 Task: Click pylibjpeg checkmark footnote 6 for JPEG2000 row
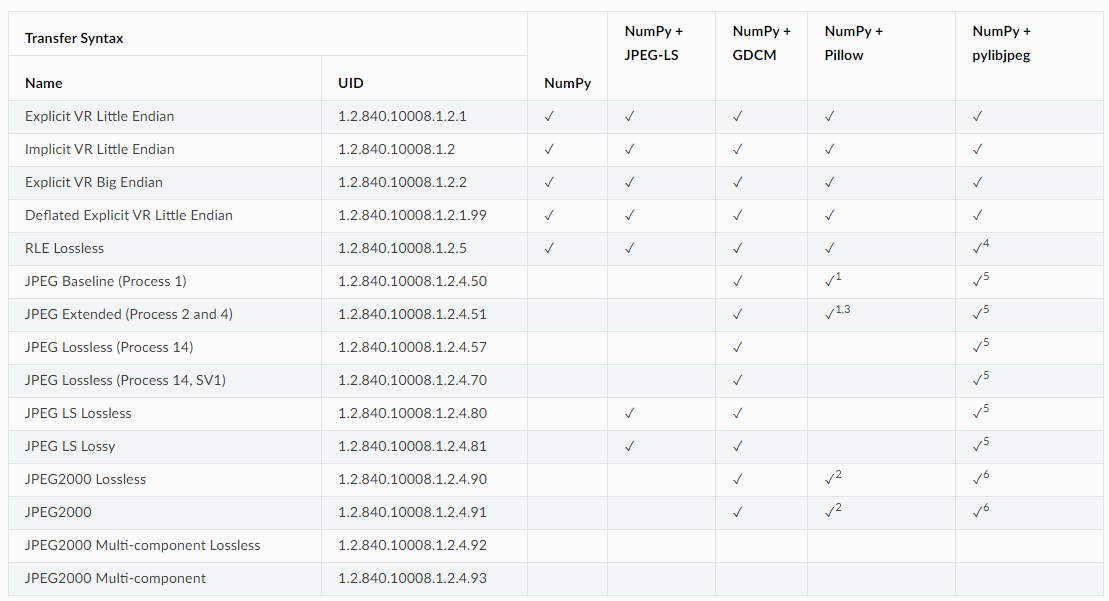tap(980, 510)
